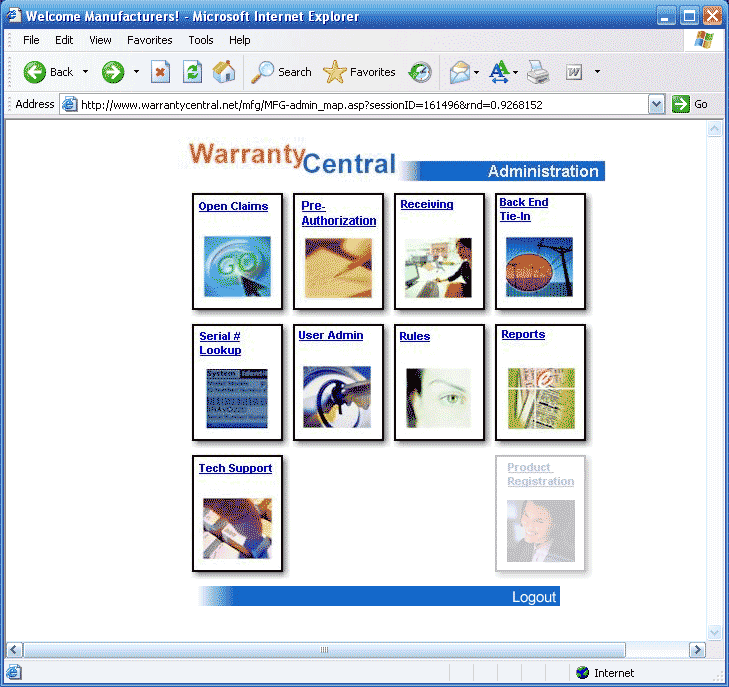Image resolution: width=729 pixels, height=687 pixels.
Task: Click the horizontal scrollbar thumb
Action: click(325, 649)
